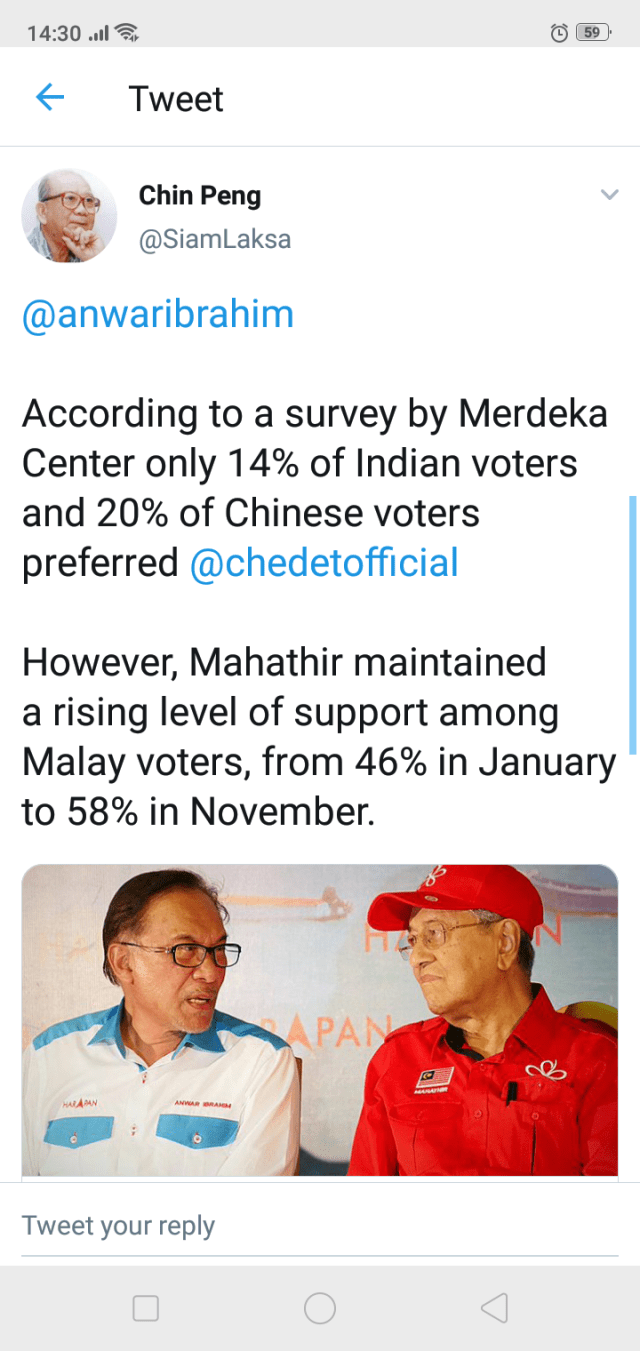
Task: Tap the 14:30 clock in status bar
Action: tap(54, 33)
